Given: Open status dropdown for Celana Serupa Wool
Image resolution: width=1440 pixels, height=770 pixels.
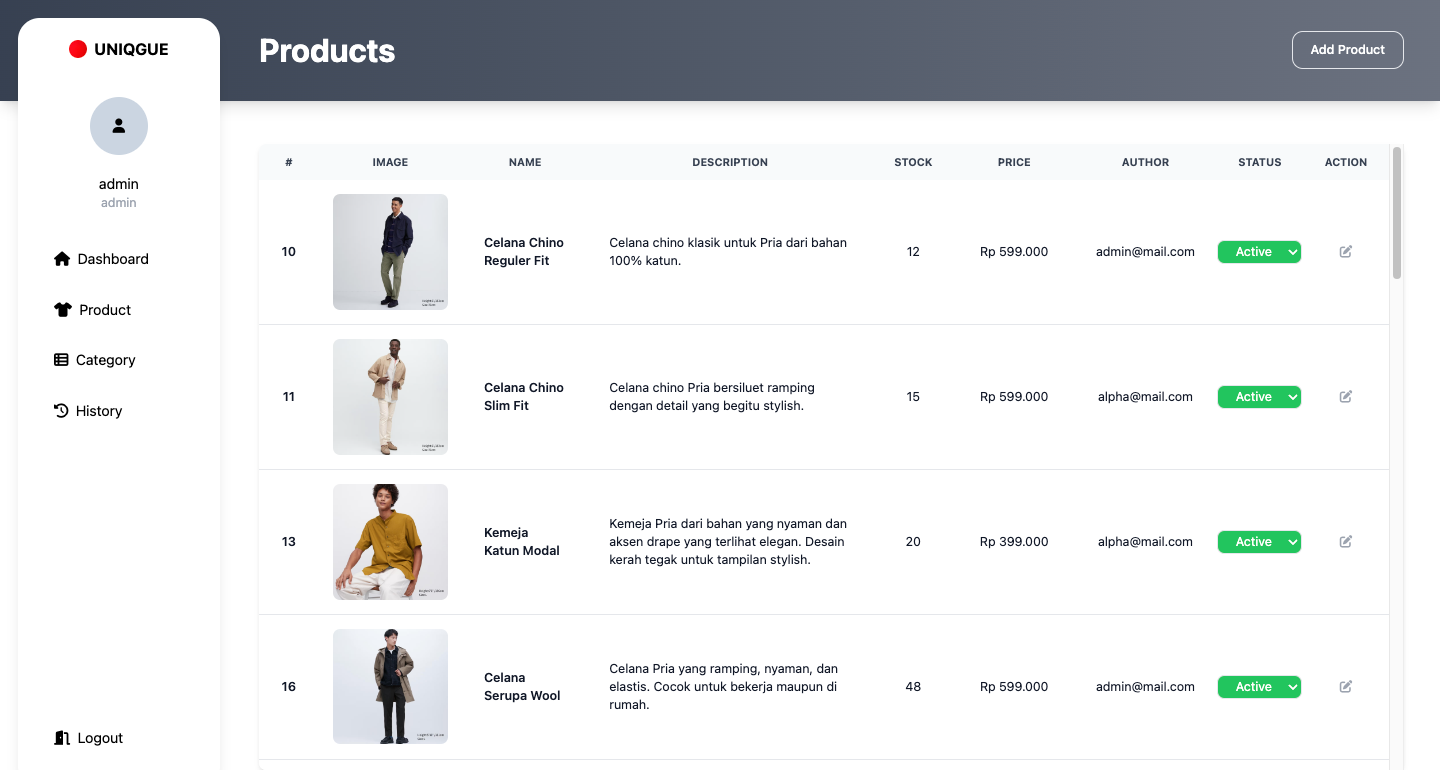Looking at the screenshot, I should pyautogui.click(x=1259, y=687).
